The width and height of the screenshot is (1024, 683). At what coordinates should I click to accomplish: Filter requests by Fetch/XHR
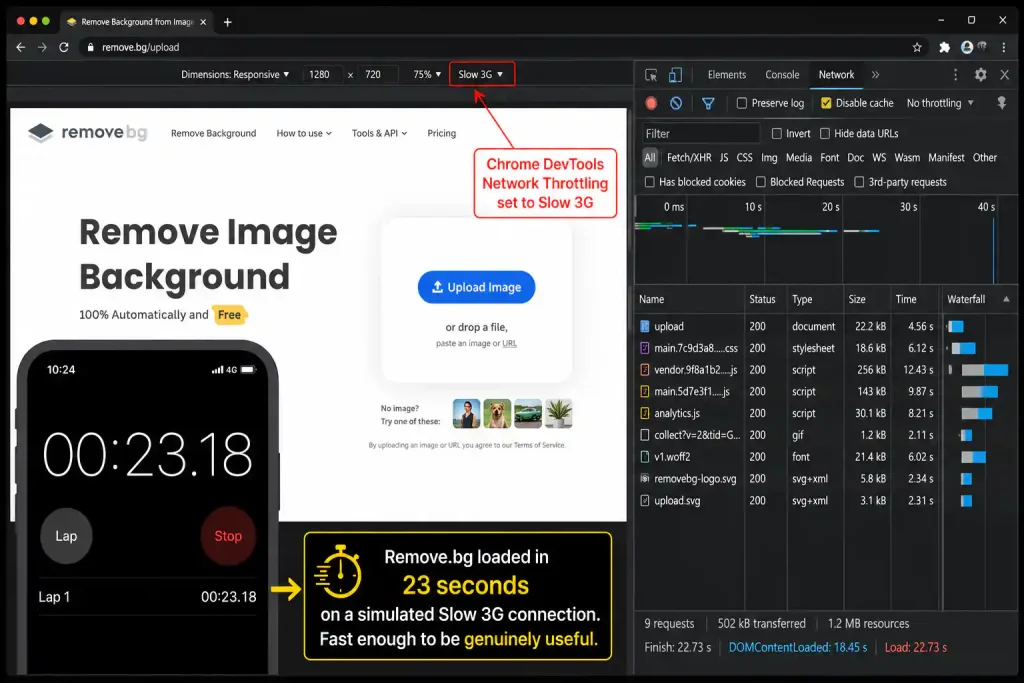(x=689, y=157)
